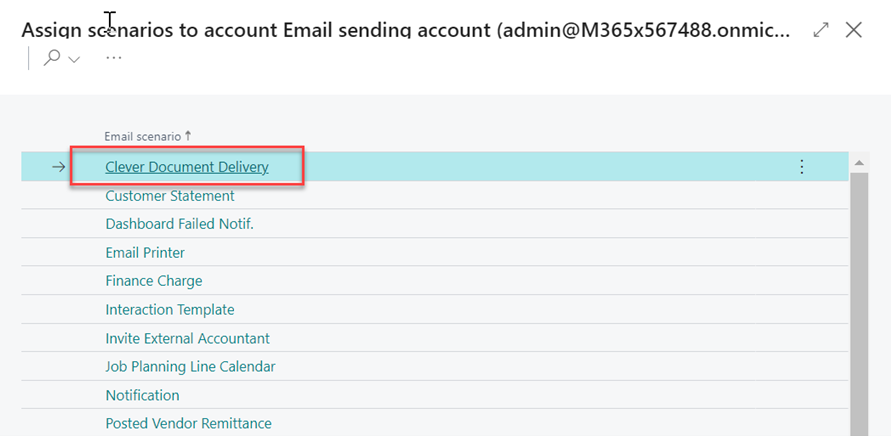The image size is (891, 436).
Task: Choose the Interaction Template scenario
Action: click(170, 310)
